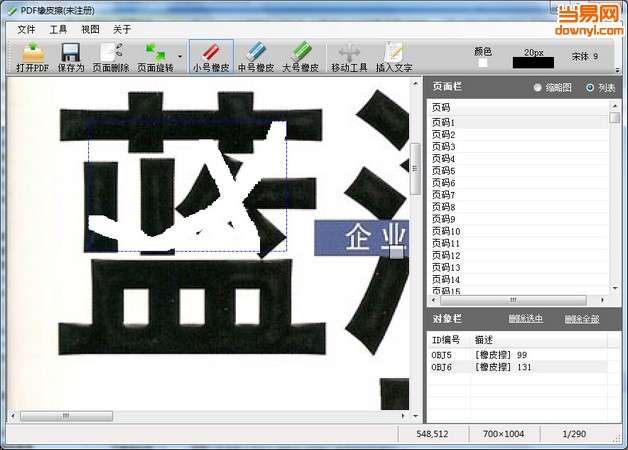
Task: Expand the 页面旋转 dropdown arrow
Action: click(180, 56)
